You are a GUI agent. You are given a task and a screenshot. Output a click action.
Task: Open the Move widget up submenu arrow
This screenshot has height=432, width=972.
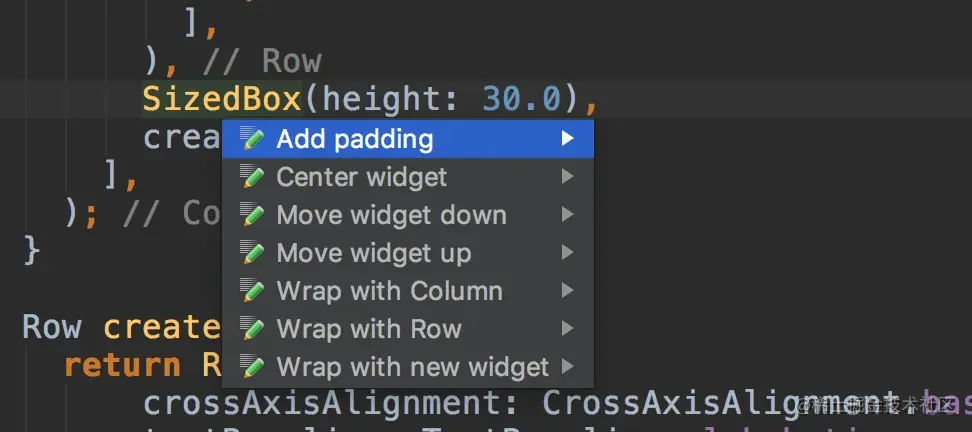click(x=567, y=253)
